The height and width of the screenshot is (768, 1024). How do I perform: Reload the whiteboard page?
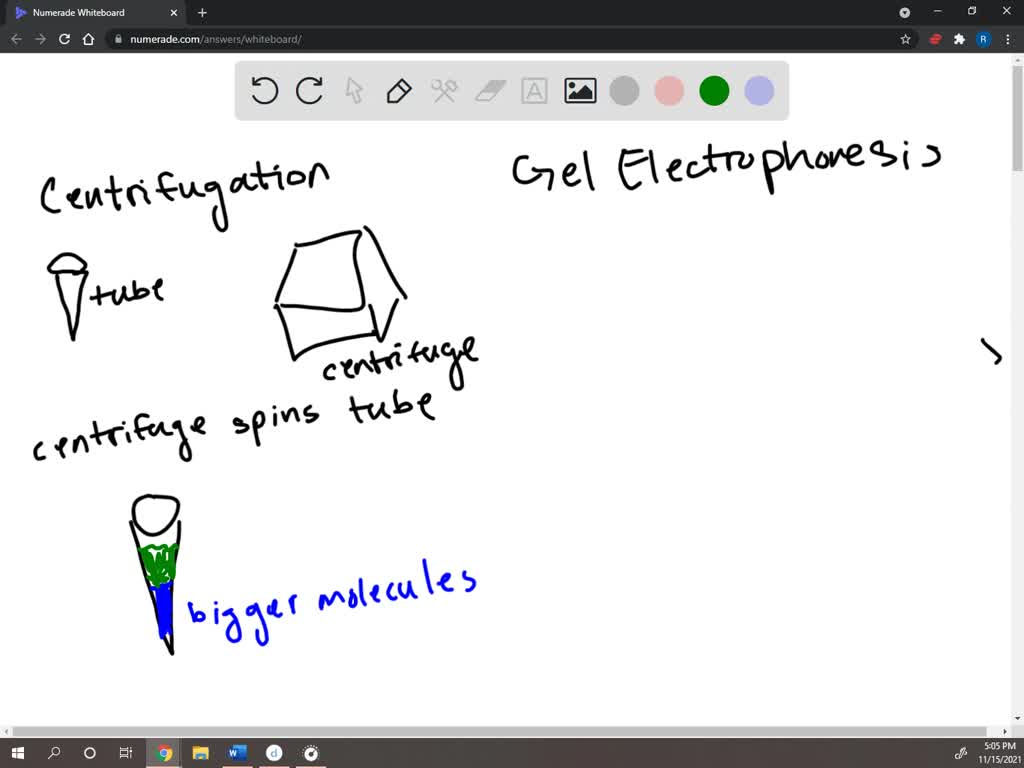tap(64, 38)
